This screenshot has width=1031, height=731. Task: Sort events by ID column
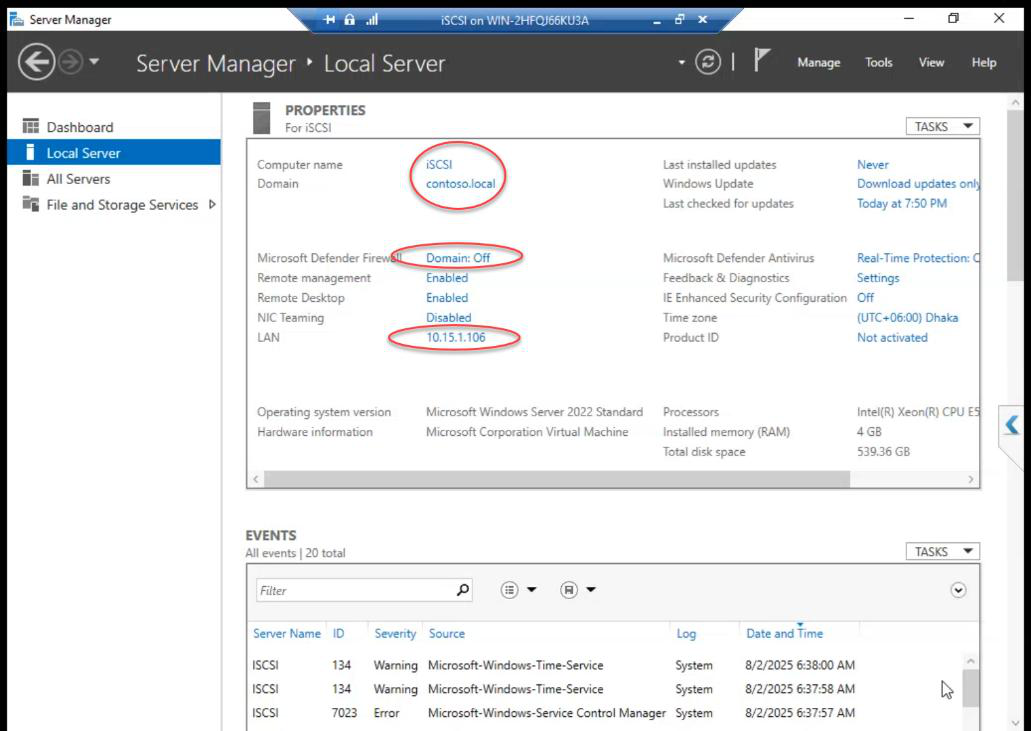pos(338,633)
